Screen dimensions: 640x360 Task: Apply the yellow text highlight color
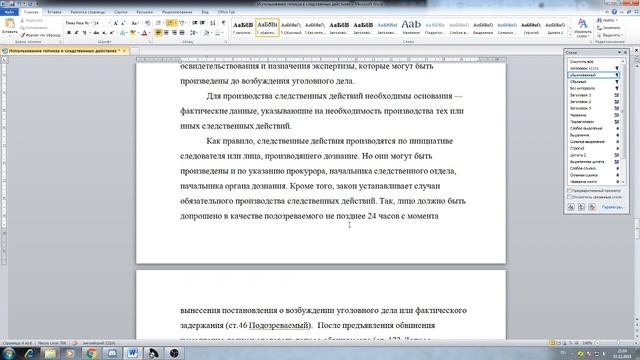(x=133, y=33)
